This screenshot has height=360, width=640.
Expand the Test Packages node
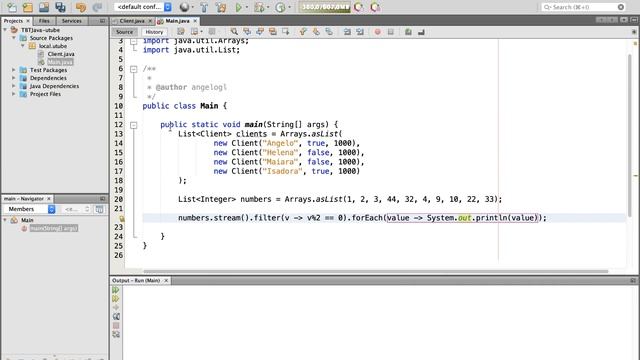click(14, 70)
